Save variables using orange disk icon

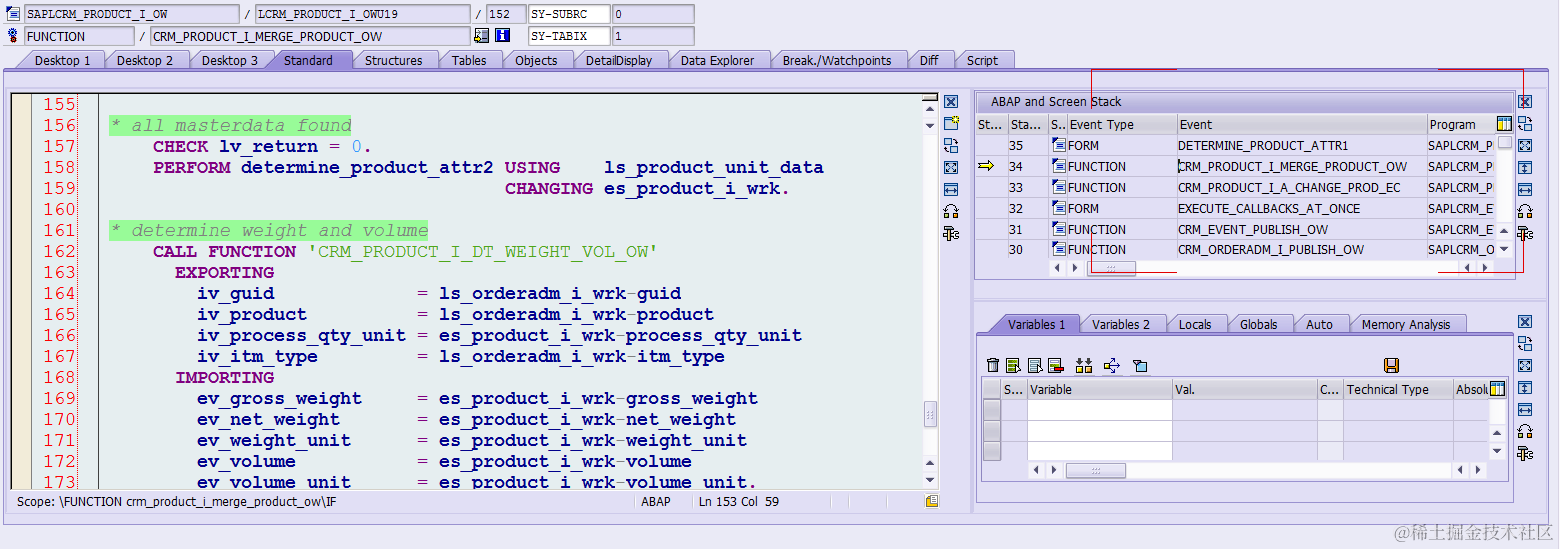click(1391, 366)
